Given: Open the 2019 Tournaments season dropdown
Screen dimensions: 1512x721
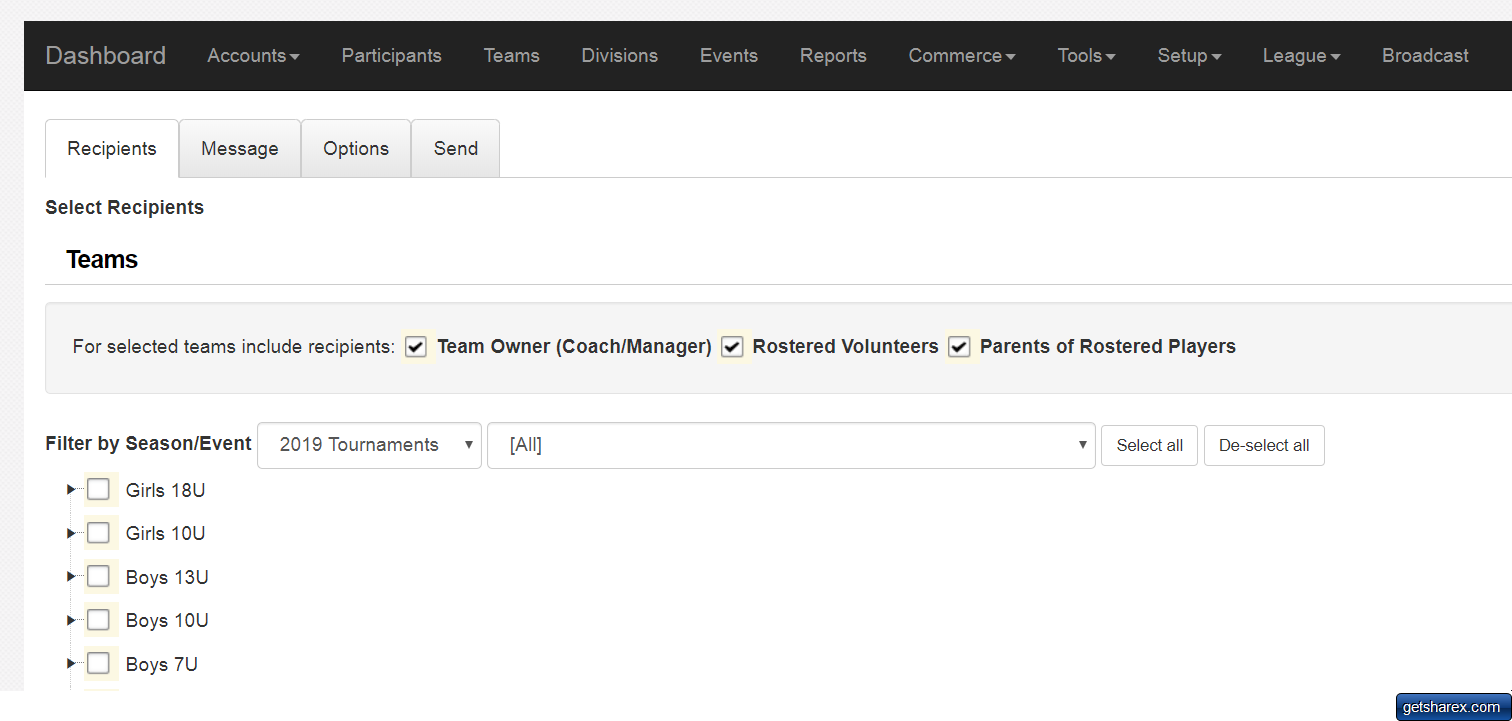Looking at the screenshot, I should (369, 445).
